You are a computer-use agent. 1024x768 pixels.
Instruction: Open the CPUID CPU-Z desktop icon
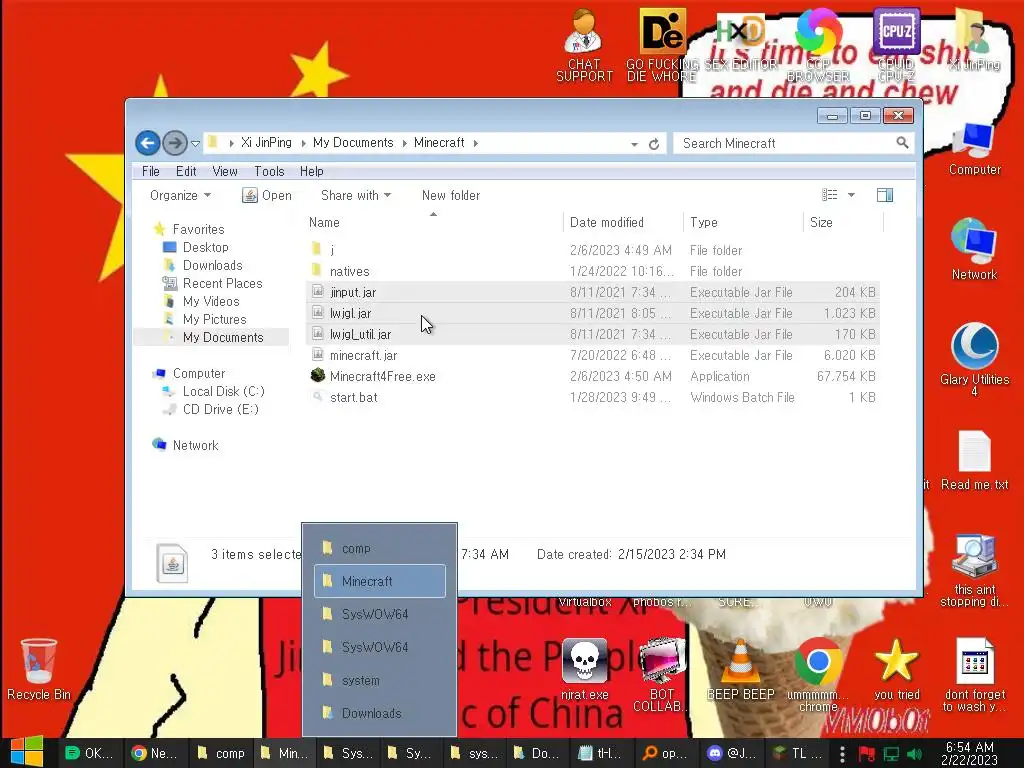click(x=896, y=46)
